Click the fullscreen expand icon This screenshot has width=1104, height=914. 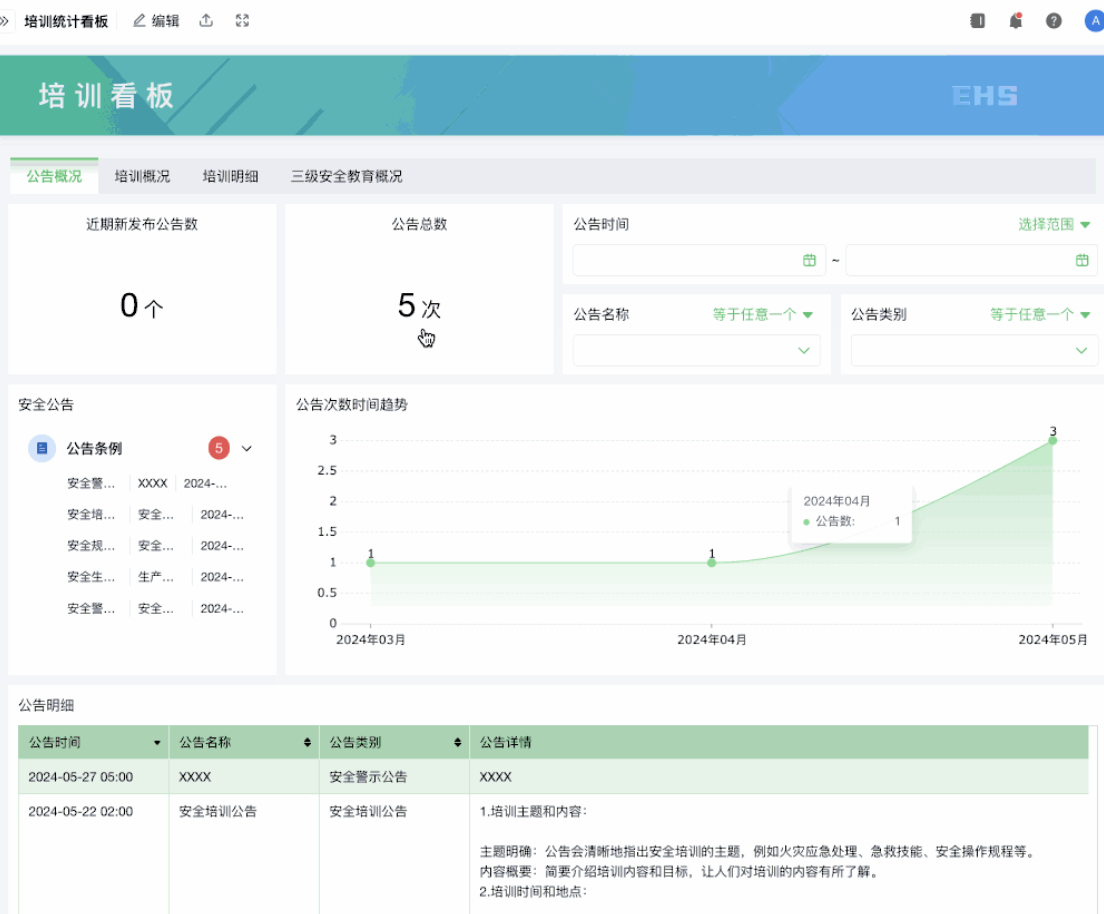(x=242, y=21)
